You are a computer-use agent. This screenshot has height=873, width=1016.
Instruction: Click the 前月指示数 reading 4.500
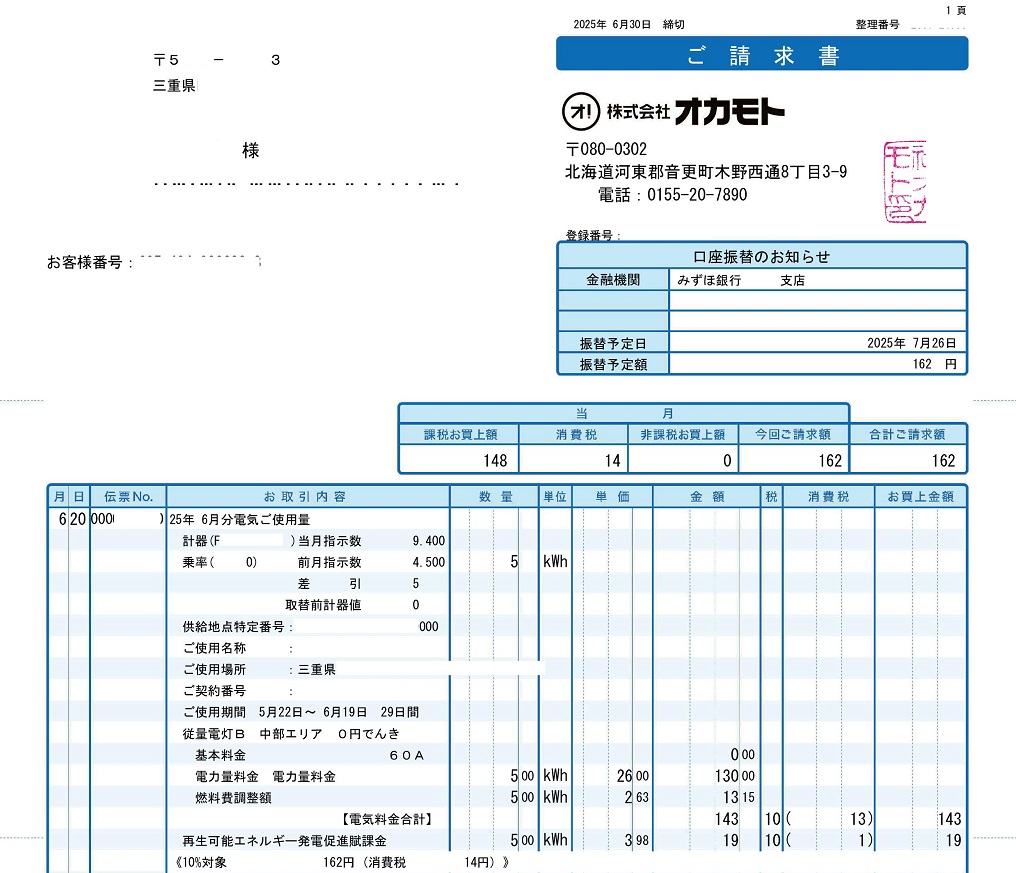pos(429,563)
